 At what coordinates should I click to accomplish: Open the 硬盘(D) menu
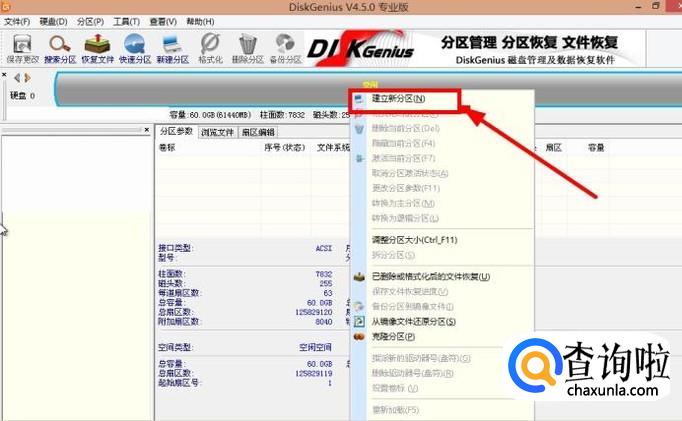pos(53,22)
